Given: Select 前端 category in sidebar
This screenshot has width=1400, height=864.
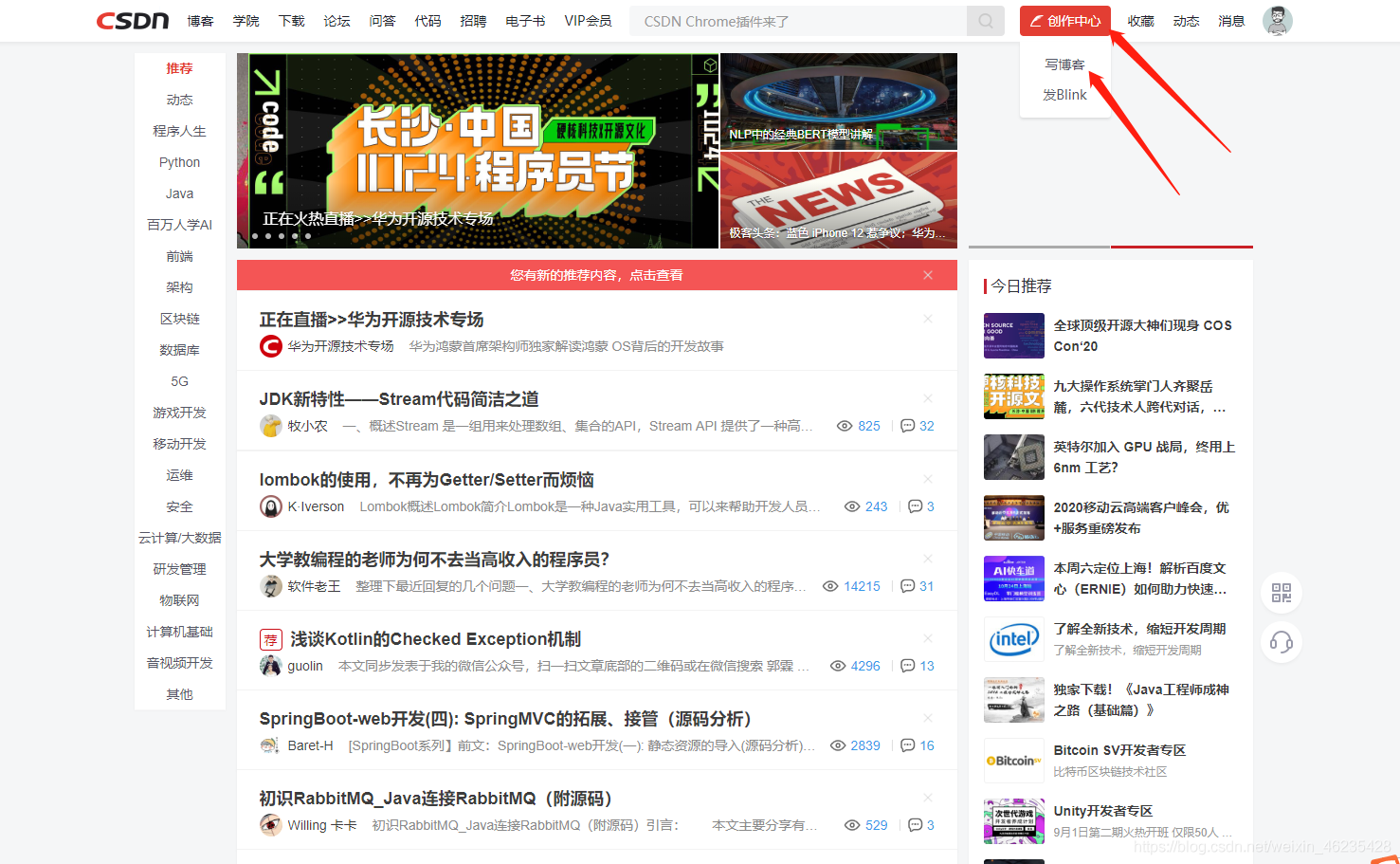Looking at the screenshot, I should [x=179, y=256].
